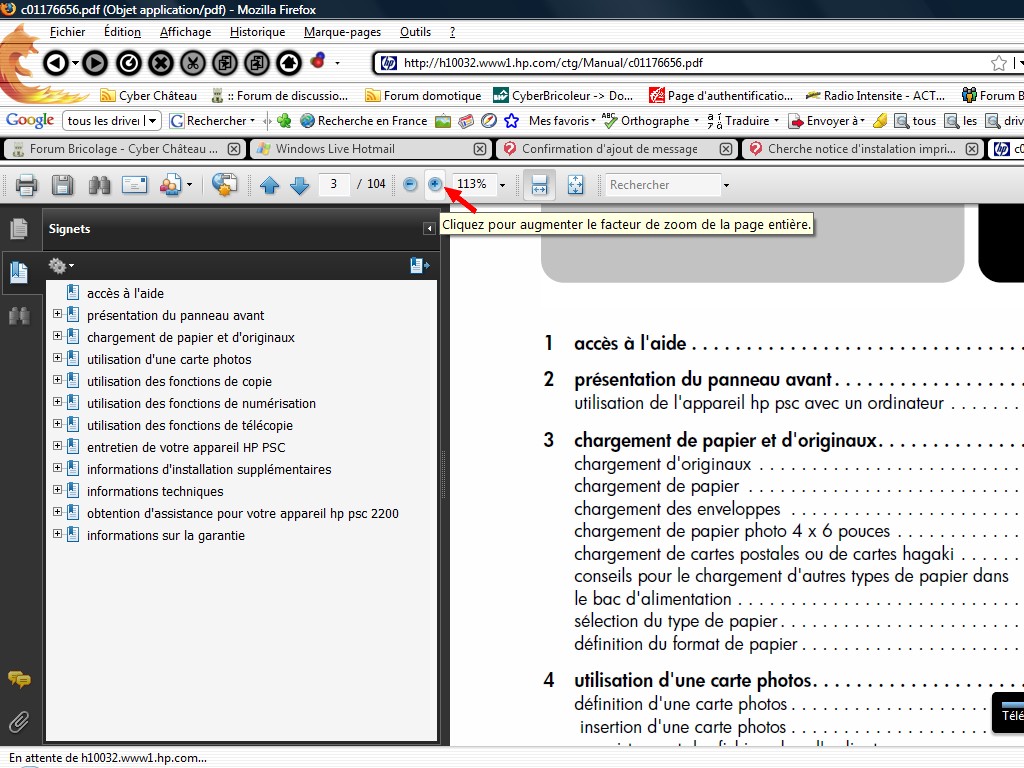The image size is (1024, 768).
Task: Expand 'chargement de papier et d'originaux' bookmark
Action: (x=57, y=337)
